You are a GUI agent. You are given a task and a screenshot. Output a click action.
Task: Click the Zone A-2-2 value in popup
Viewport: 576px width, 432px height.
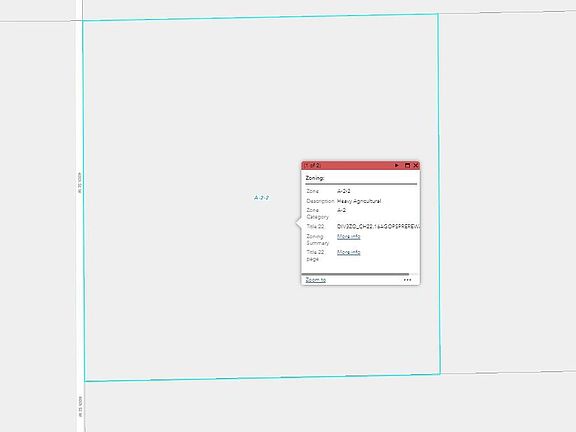pos(344,191)
